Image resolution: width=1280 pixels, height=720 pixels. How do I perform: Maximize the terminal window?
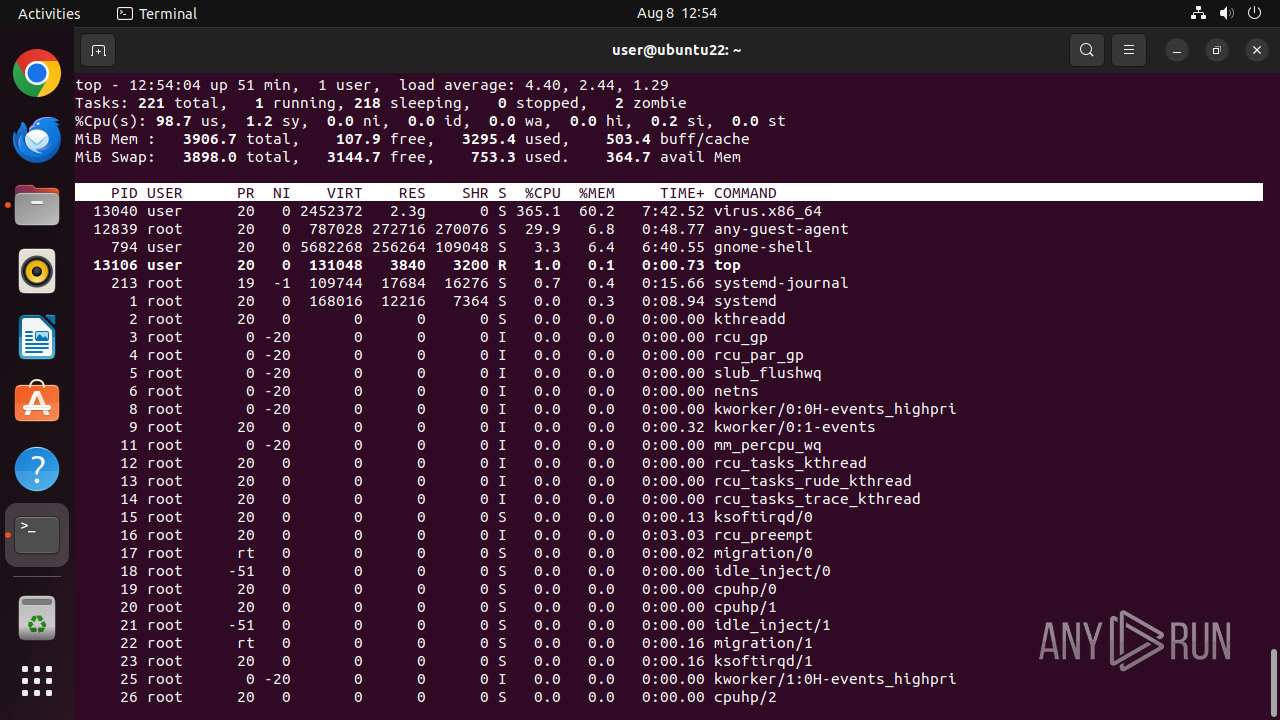click(x=1217, y=50)
